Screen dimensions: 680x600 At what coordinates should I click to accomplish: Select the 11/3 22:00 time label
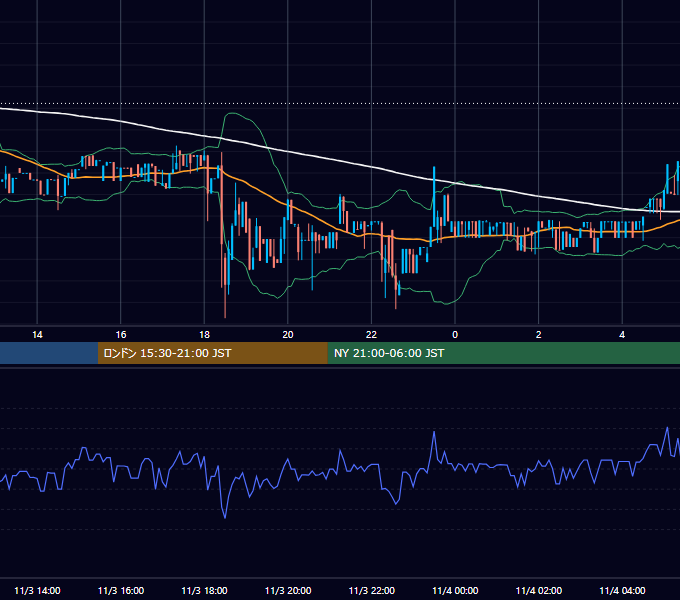372,590
